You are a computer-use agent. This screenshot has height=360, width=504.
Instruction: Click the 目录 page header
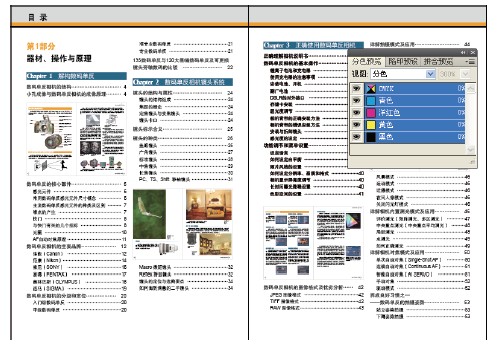(37, 17)
